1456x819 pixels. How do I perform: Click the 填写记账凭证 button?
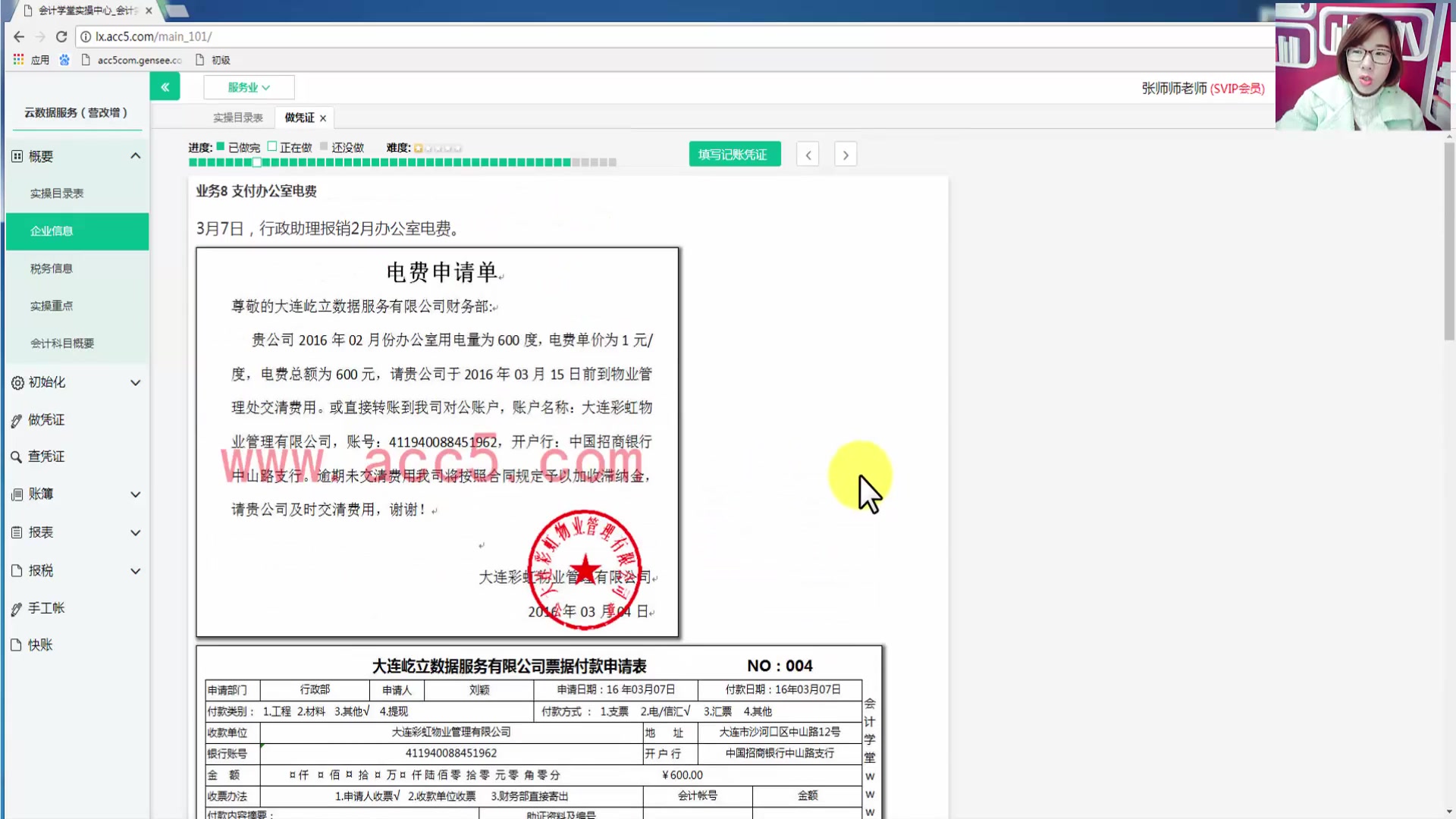pyautogui.click(x=733, y=154)
